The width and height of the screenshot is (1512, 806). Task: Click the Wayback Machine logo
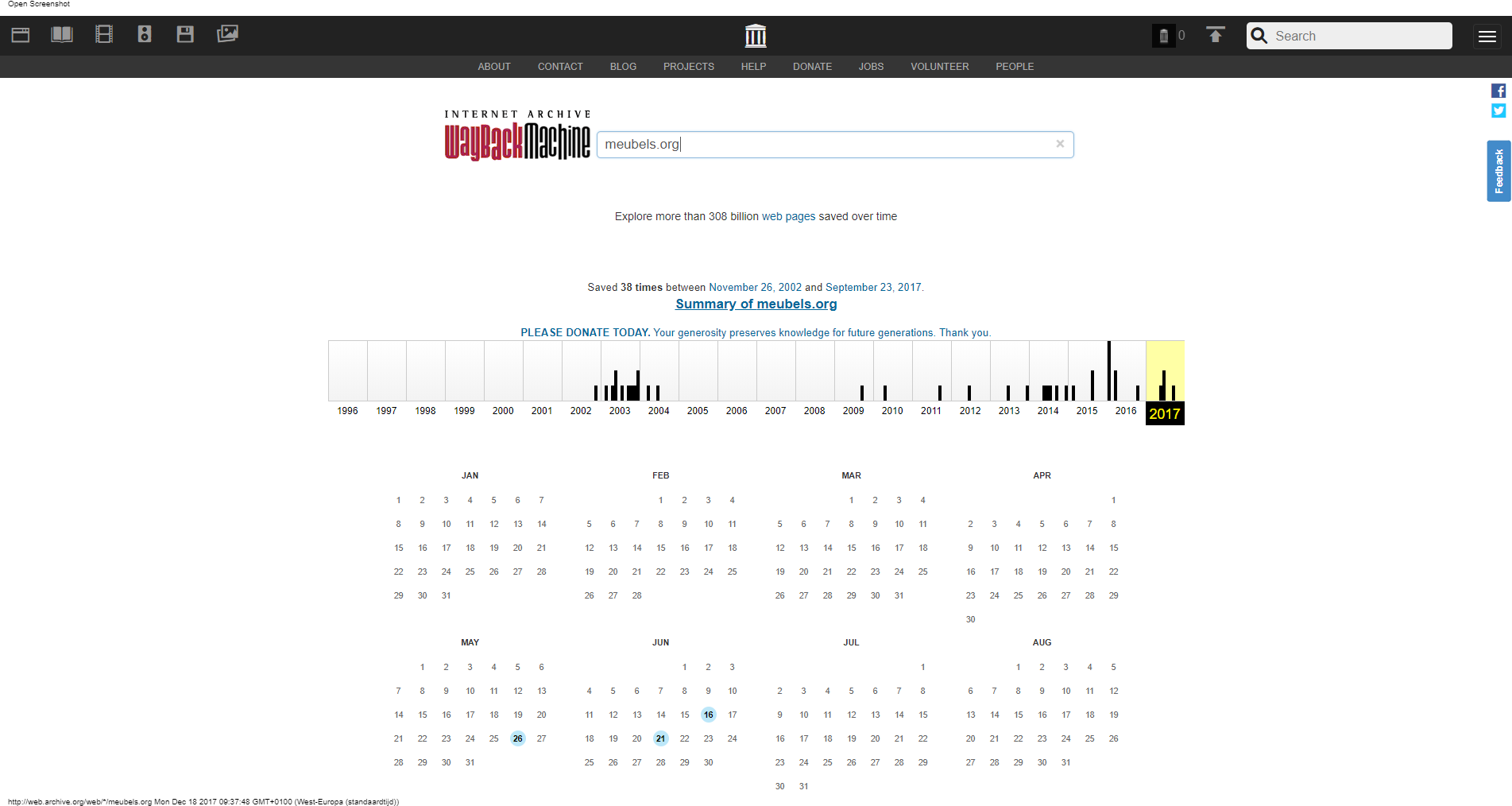(x=517, y=136)
